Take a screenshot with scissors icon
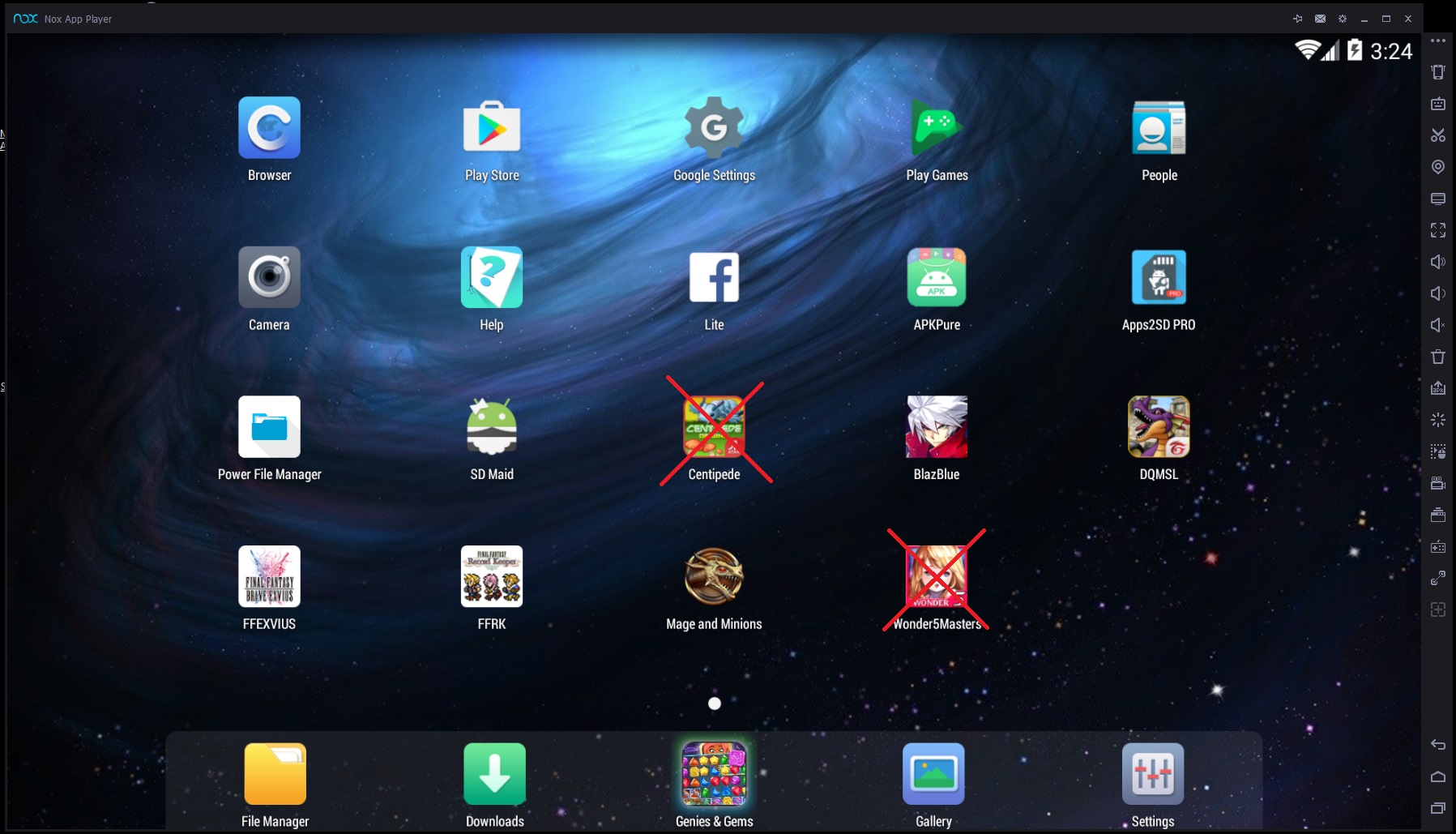The height and width of the screenshot is (834, 1456). coord(1438,135)
